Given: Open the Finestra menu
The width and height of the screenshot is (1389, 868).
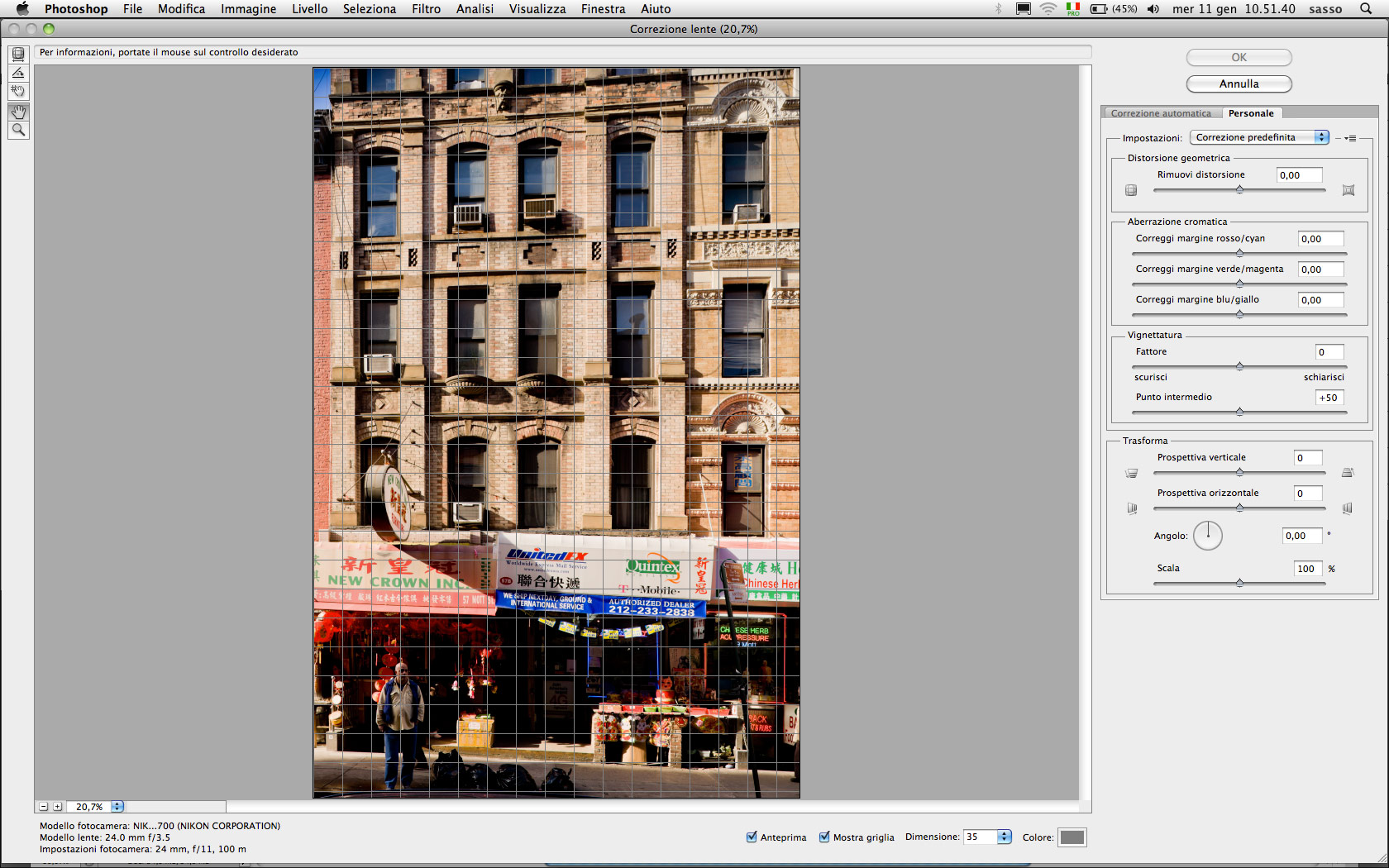Looking at the screenshot, I should (x=604, y=9).
